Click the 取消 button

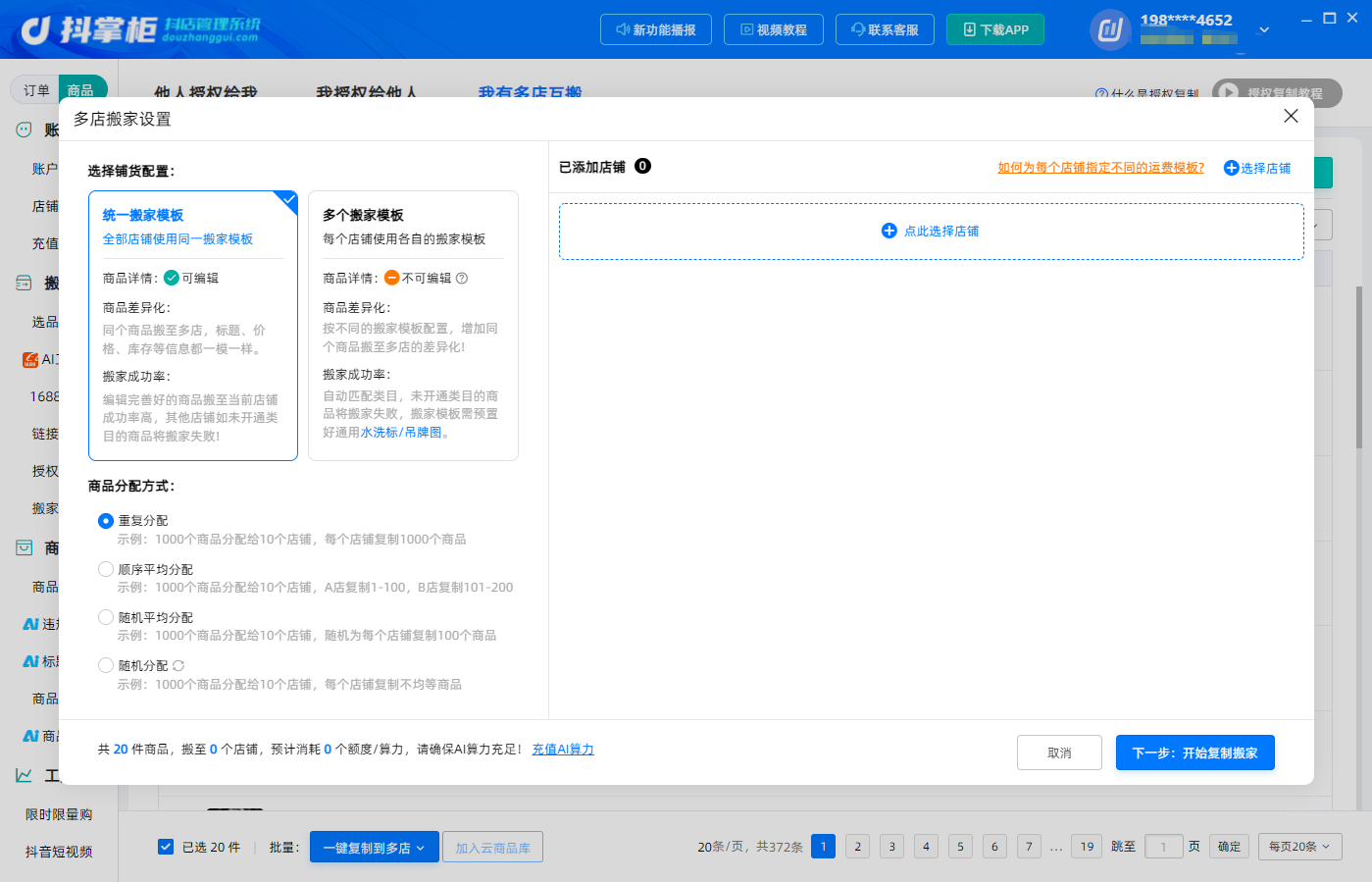(x=1059, y=752)
